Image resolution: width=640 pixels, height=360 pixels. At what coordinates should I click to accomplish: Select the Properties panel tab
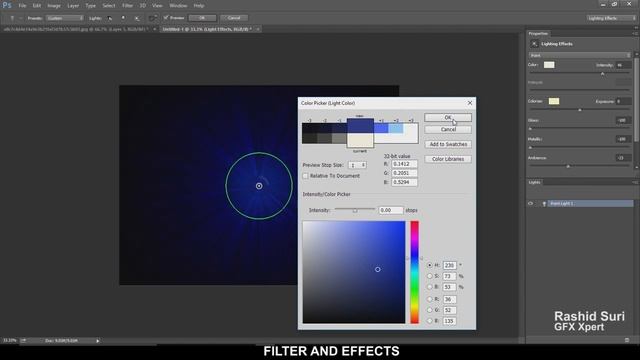coord(538,33)
